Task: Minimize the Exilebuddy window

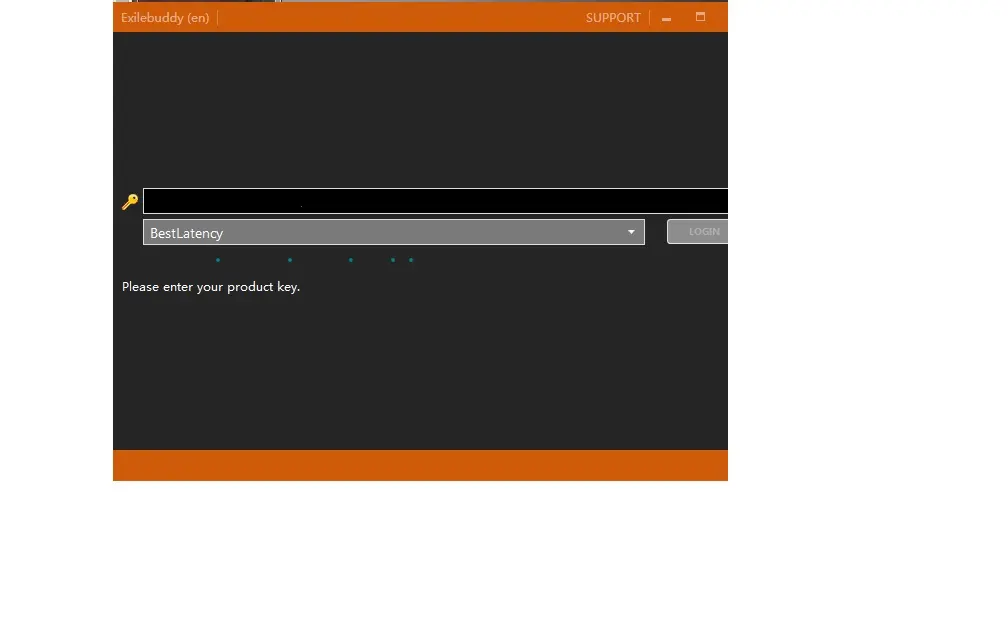Action: 667,19
